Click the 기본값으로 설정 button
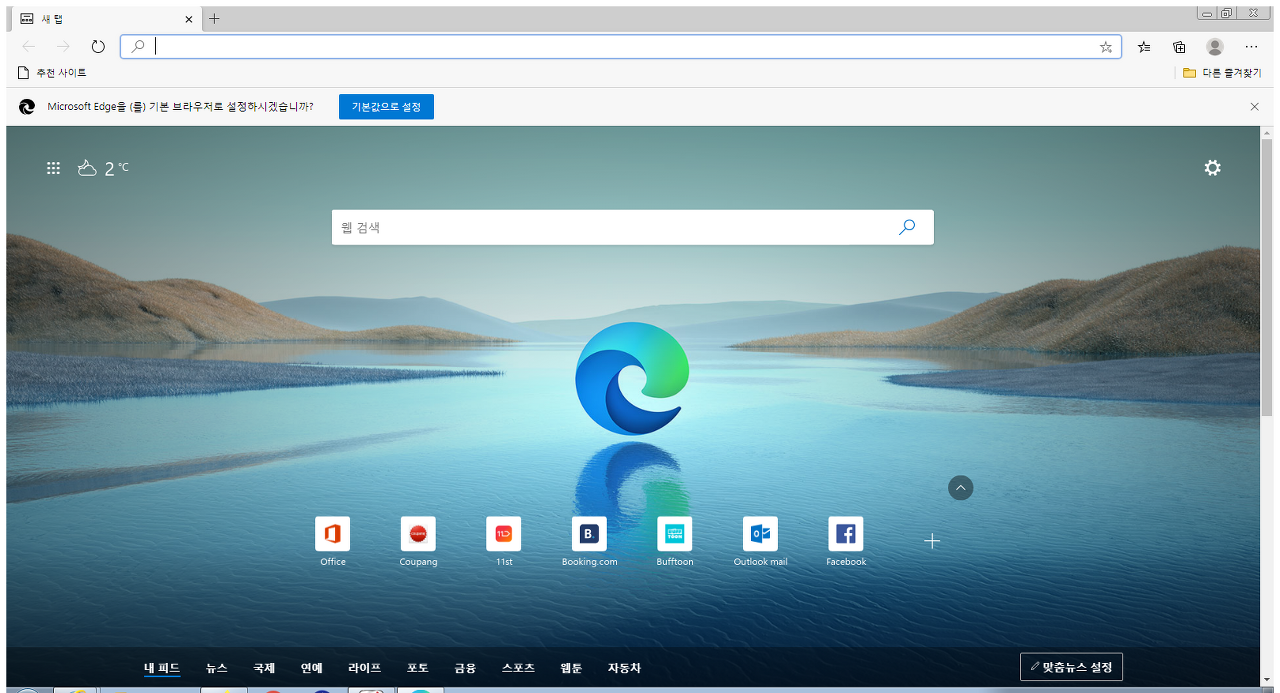The height and width of the screenshot is (693, 1280). point(386,106)
